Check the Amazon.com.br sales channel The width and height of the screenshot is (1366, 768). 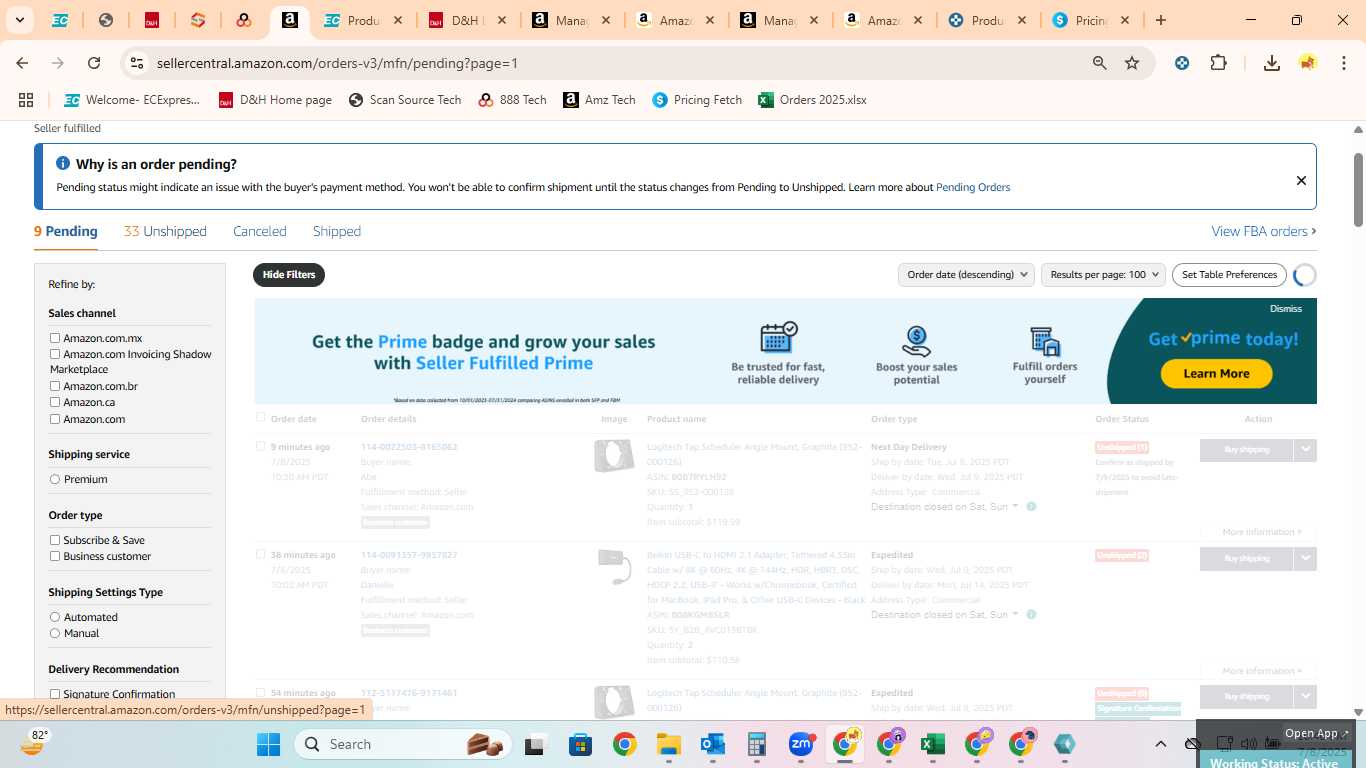(55, 386)
